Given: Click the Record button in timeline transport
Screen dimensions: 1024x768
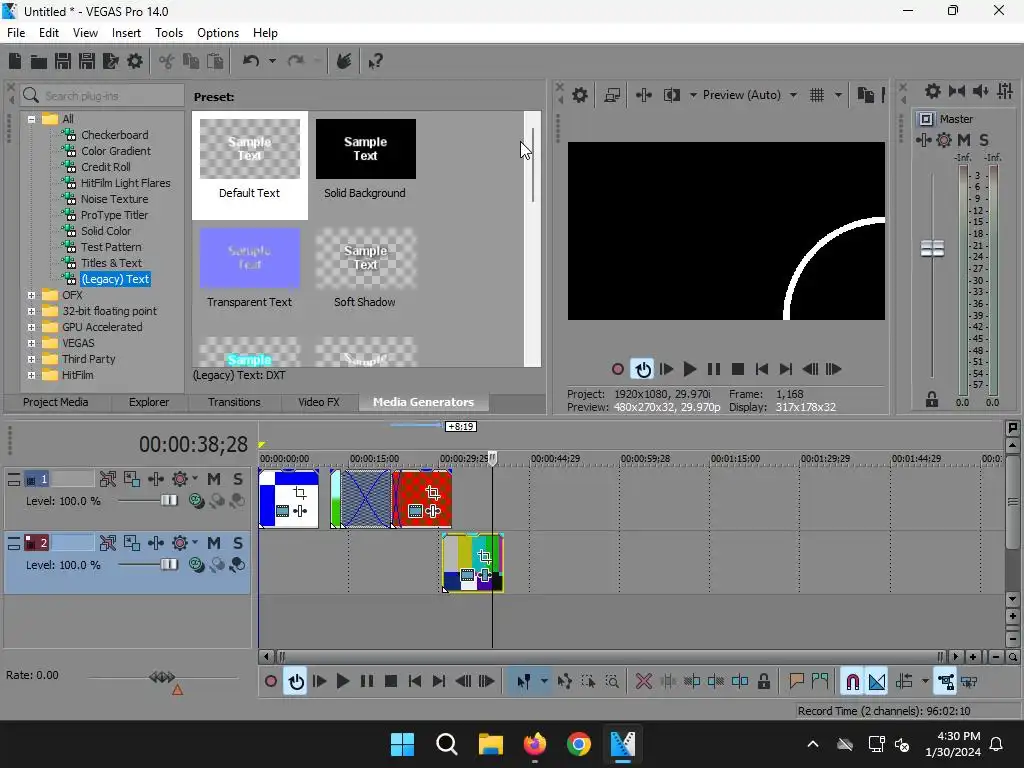Looking at the screenshot, I should click(x=270, y=682).
